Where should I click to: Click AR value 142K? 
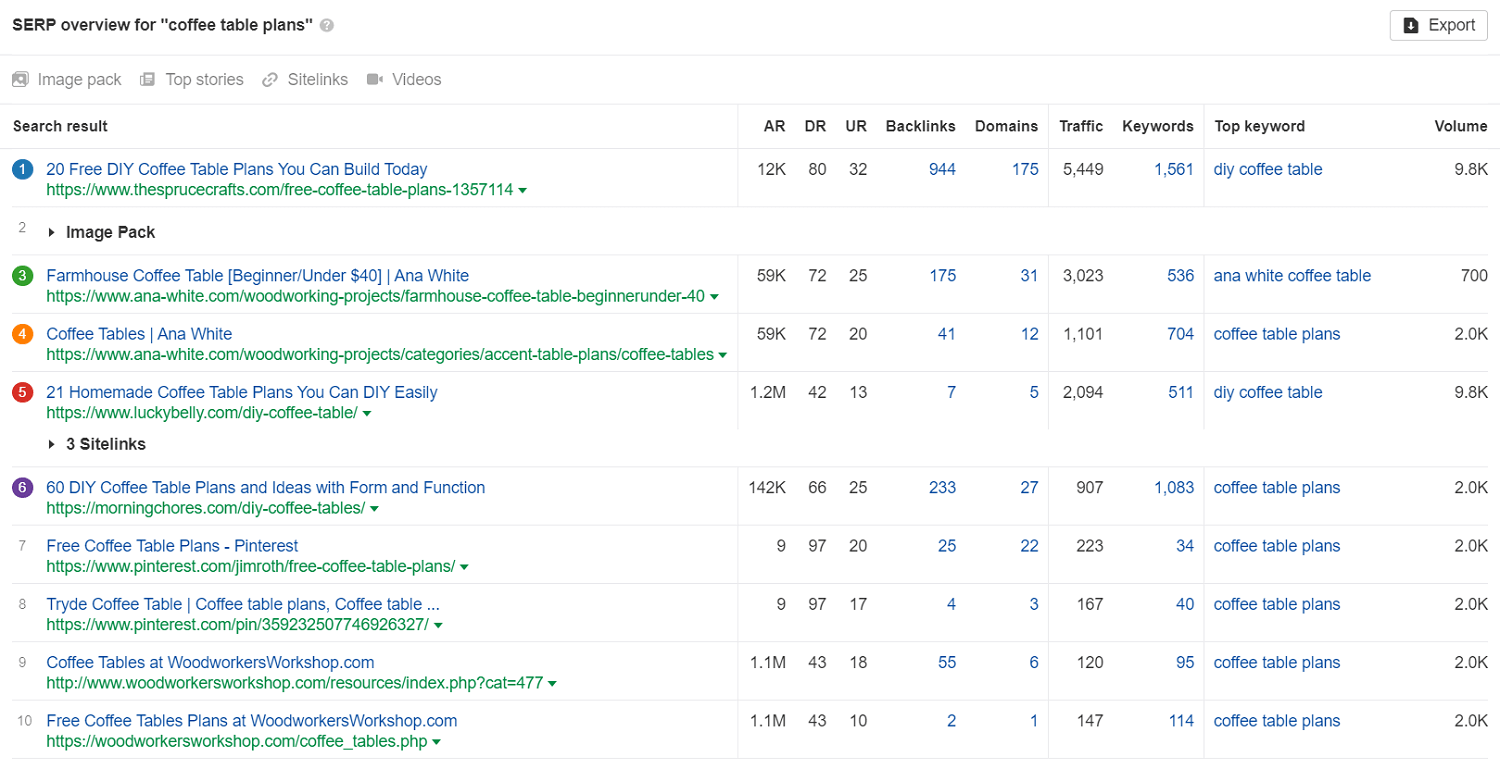(767, 487)
